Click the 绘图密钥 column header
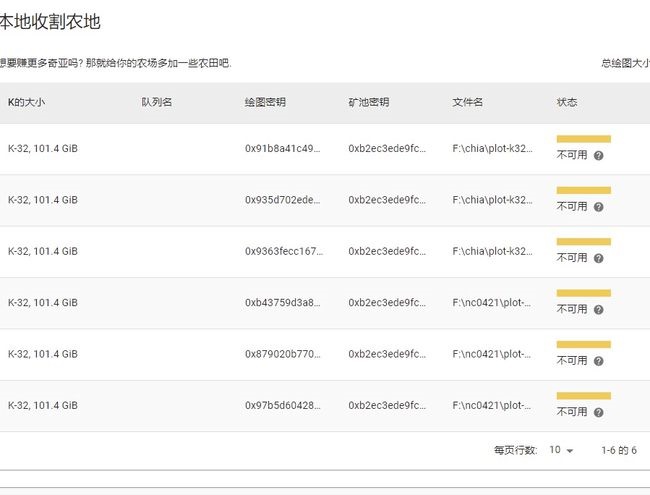Viewport: 650px width, 495px height. 265,103
